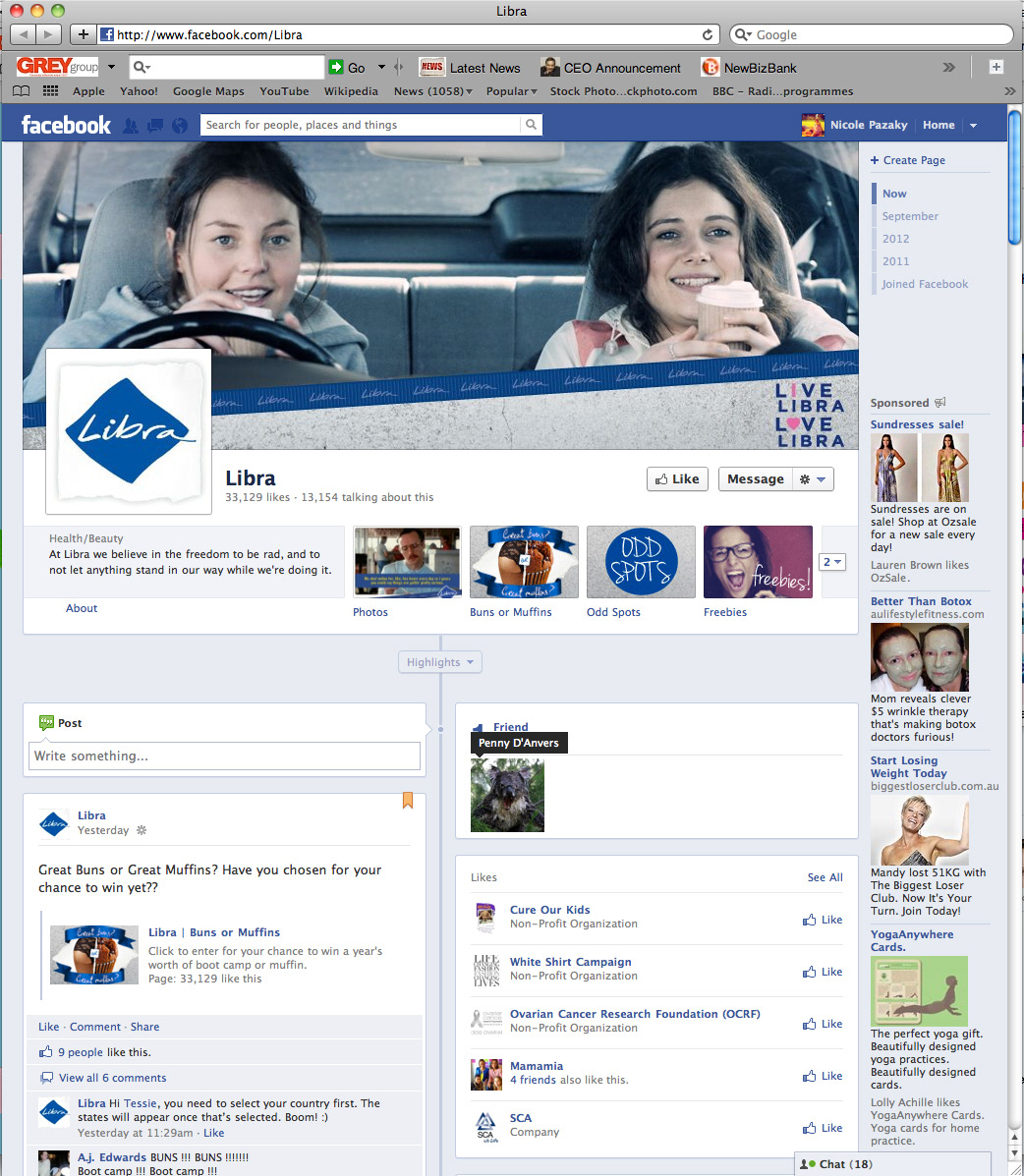Click the Sponsored megaphone icon

tap(940, 403)
